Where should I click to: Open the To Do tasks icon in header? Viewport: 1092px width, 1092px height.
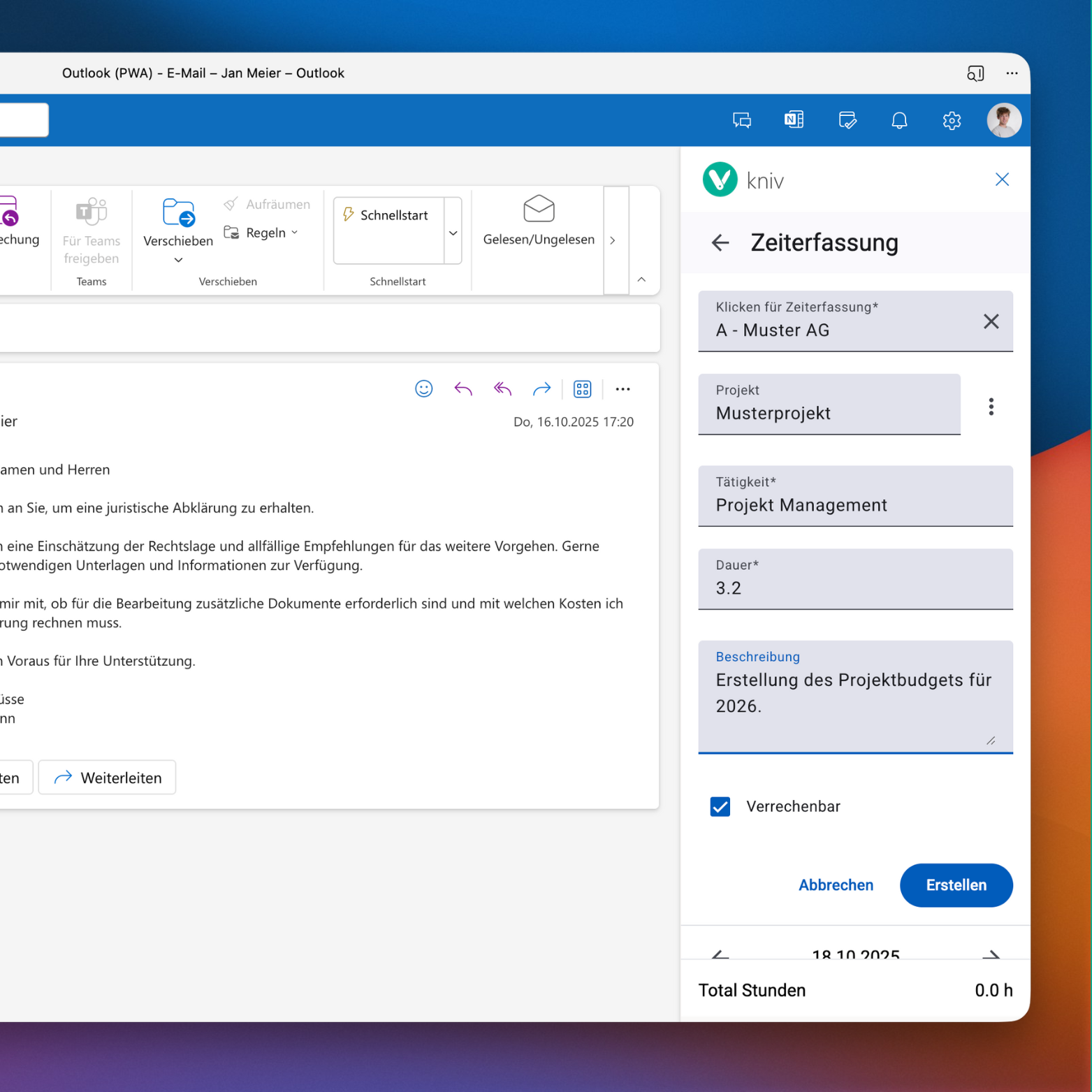[x=847, y=120]
